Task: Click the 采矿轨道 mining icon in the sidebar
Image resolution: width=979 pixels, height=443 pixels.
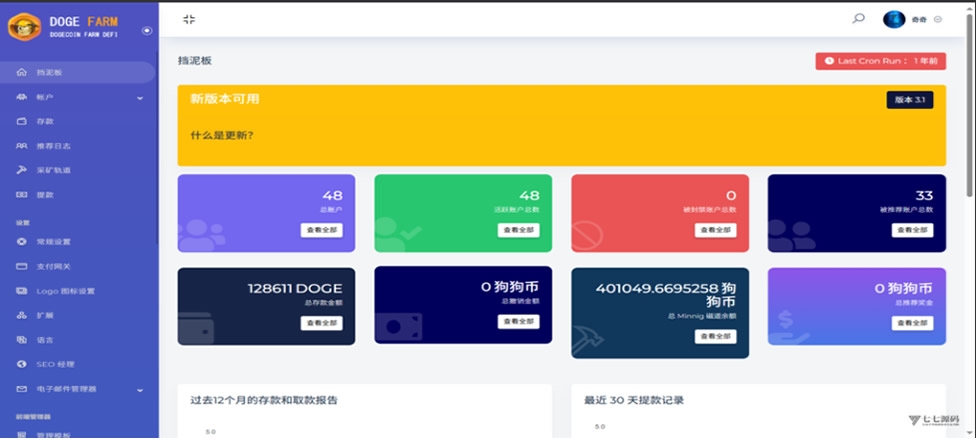Action: click(x=22, y=170)
